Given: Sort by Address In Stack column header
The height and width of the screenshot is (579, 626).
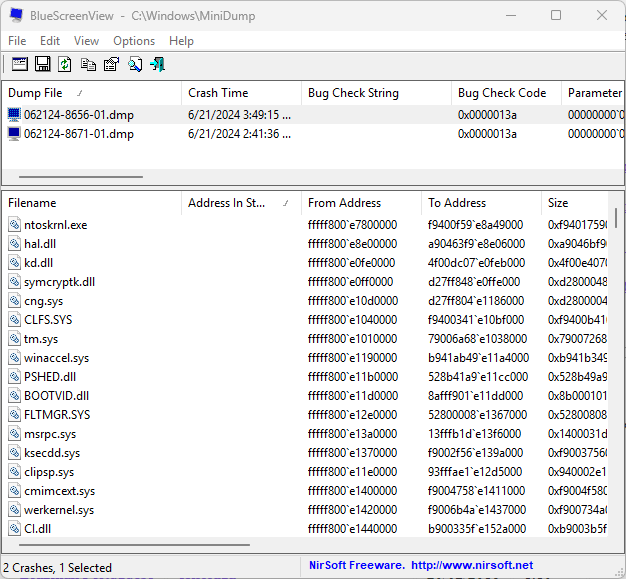Looking at the screenshot, I should [x=229, y=203].
